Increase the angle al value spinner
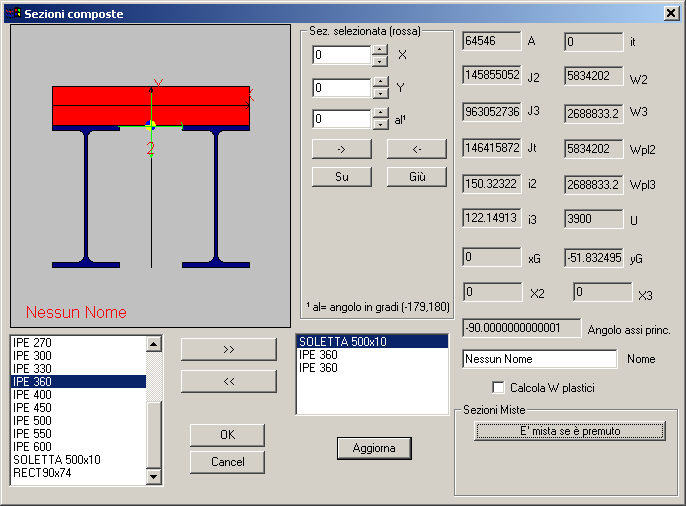Screen dimensions: 686x506 click(x=379, y=114)
